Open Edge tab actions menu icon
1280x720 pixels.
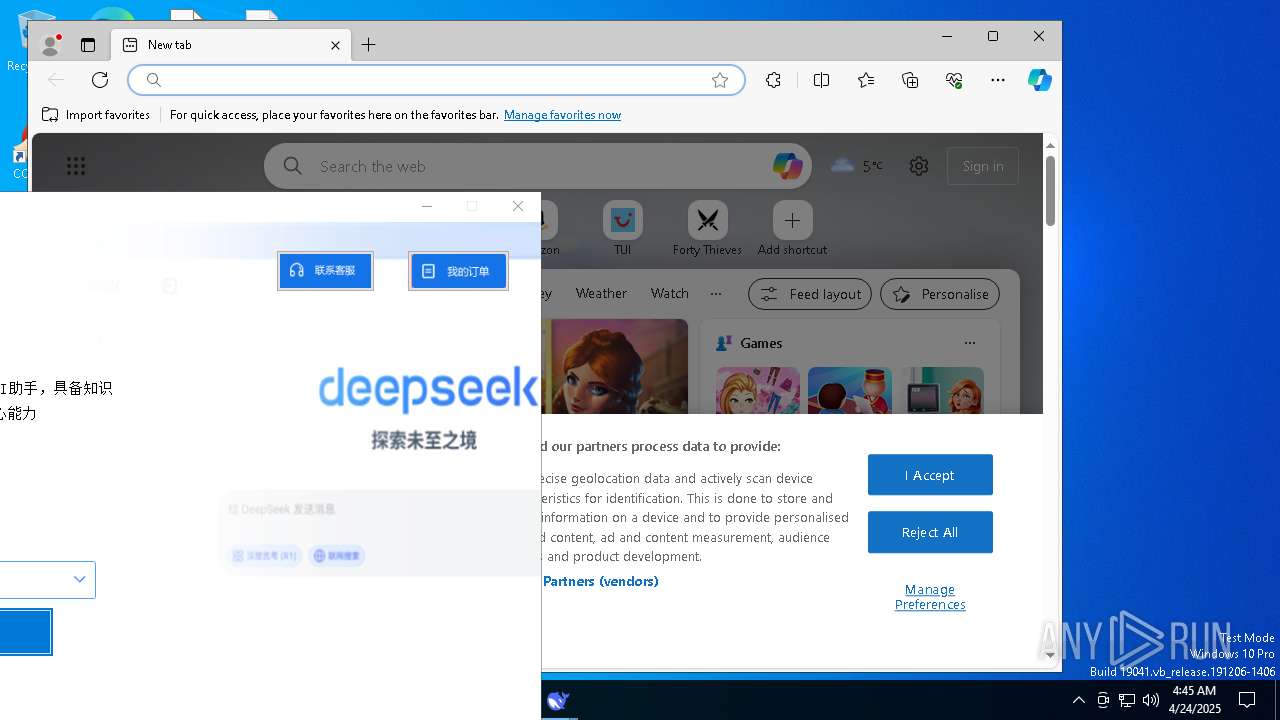[88, 45]
